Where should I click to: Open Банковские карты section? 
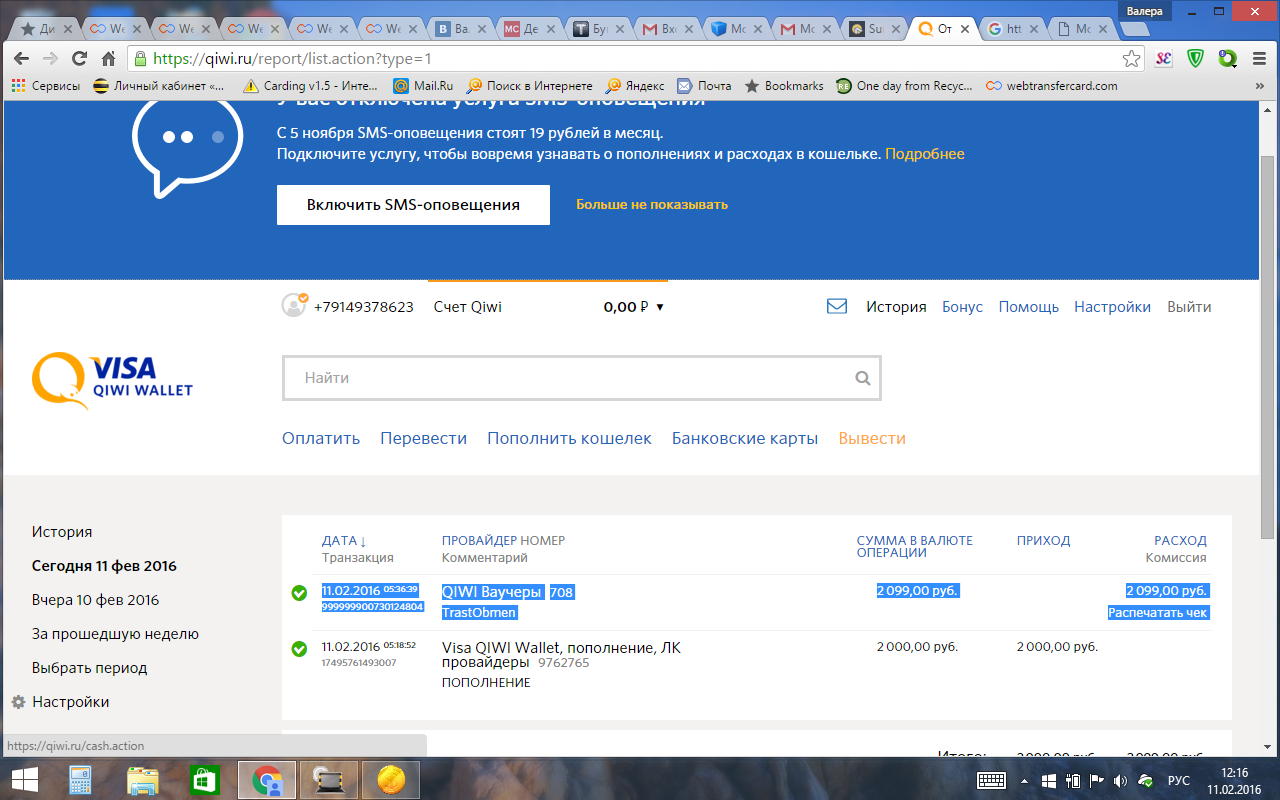[x=745, y=438]
